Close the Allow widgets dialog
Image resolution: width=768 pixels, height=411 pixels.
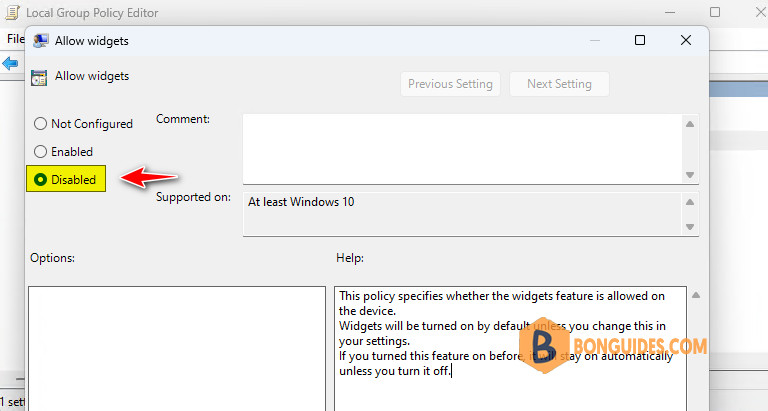click(686, 40)
